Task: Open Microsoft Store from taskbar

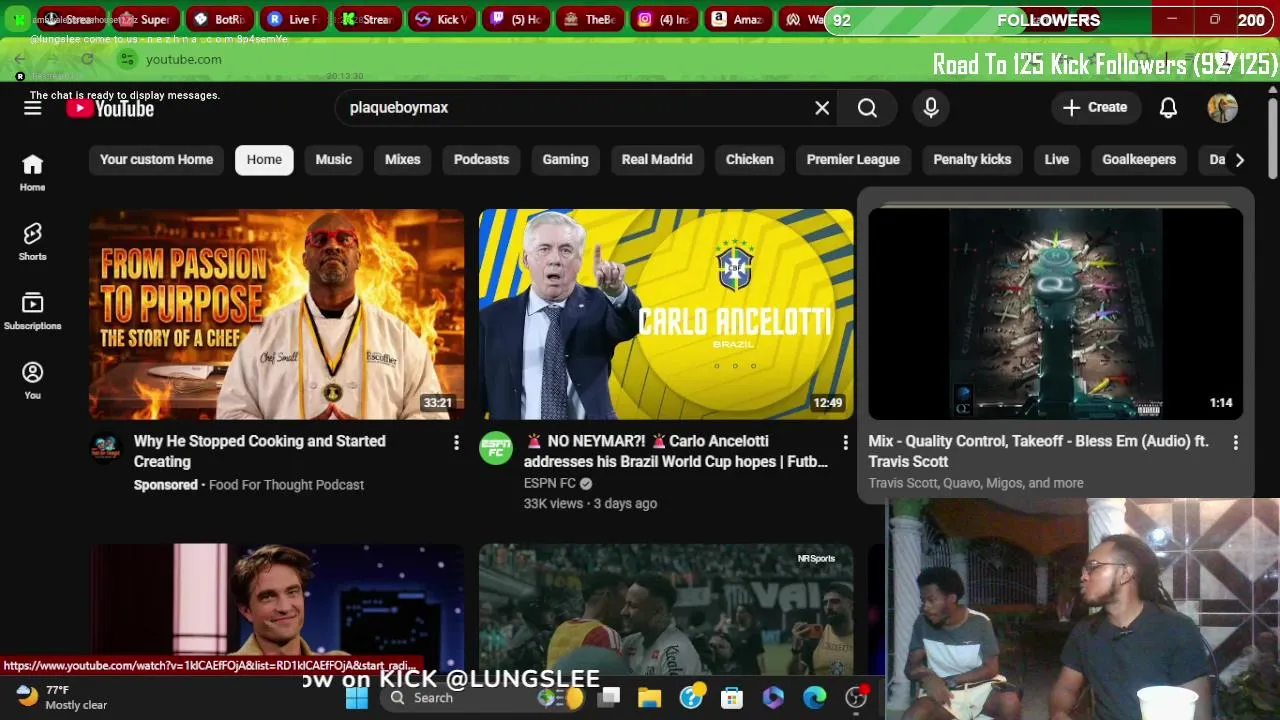Action: click(732, 698)
